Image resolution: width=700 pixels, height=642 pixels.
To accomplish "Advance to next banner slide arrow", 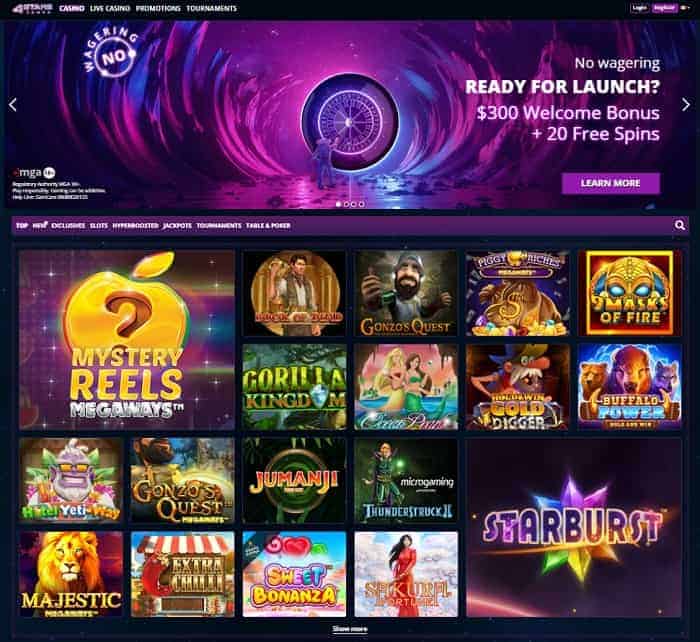I will click(x=686, y=105).
